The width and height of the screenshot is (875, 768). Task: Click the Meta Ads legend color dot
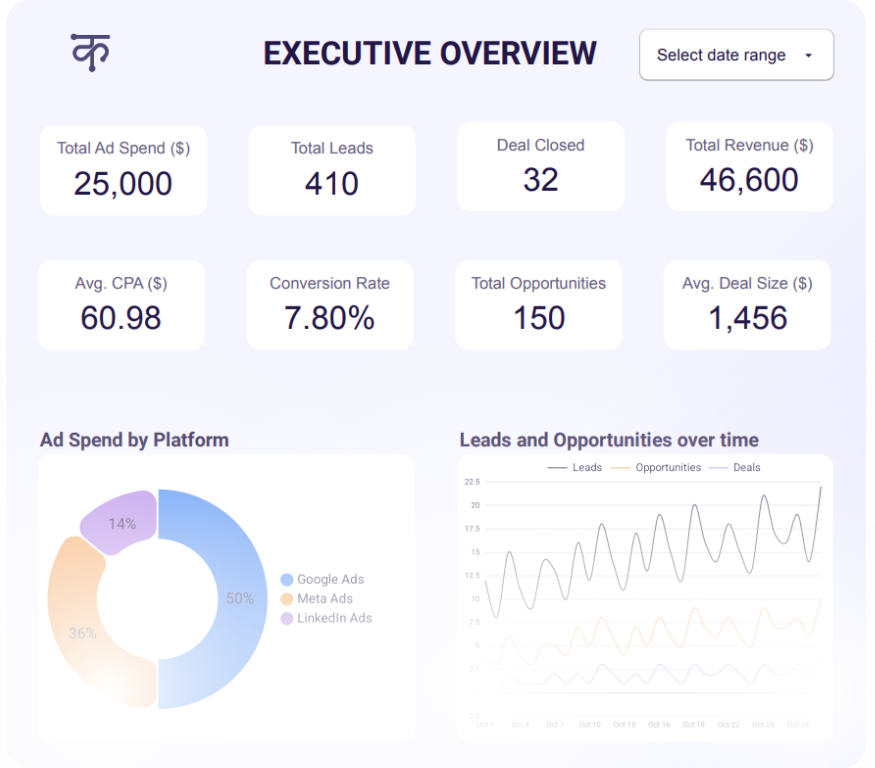coord(287,598)
